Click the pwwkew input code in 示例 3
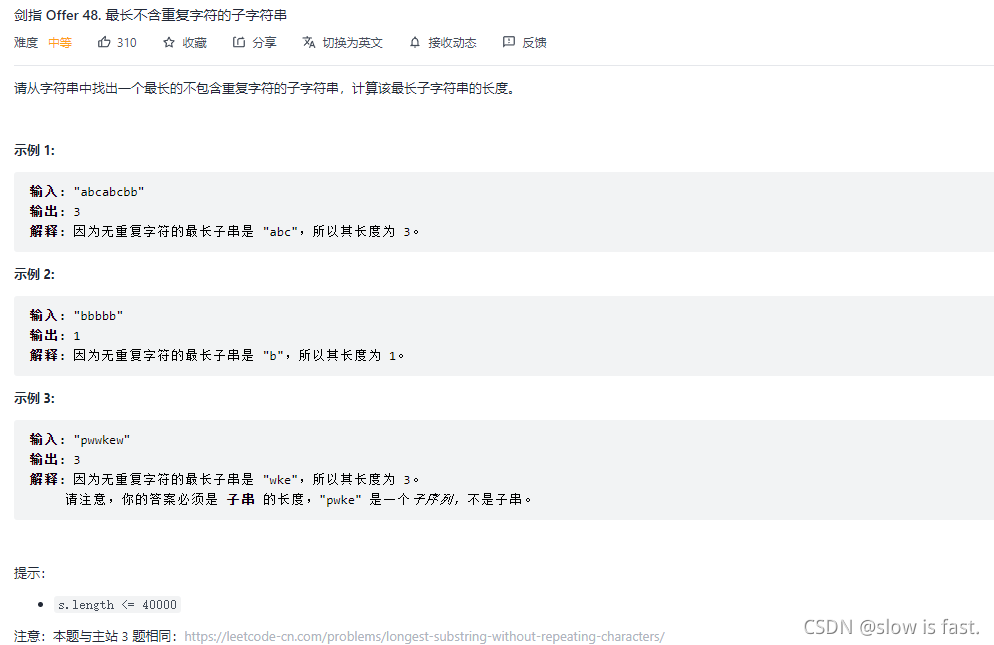994x645 pixels. point(101,439)
